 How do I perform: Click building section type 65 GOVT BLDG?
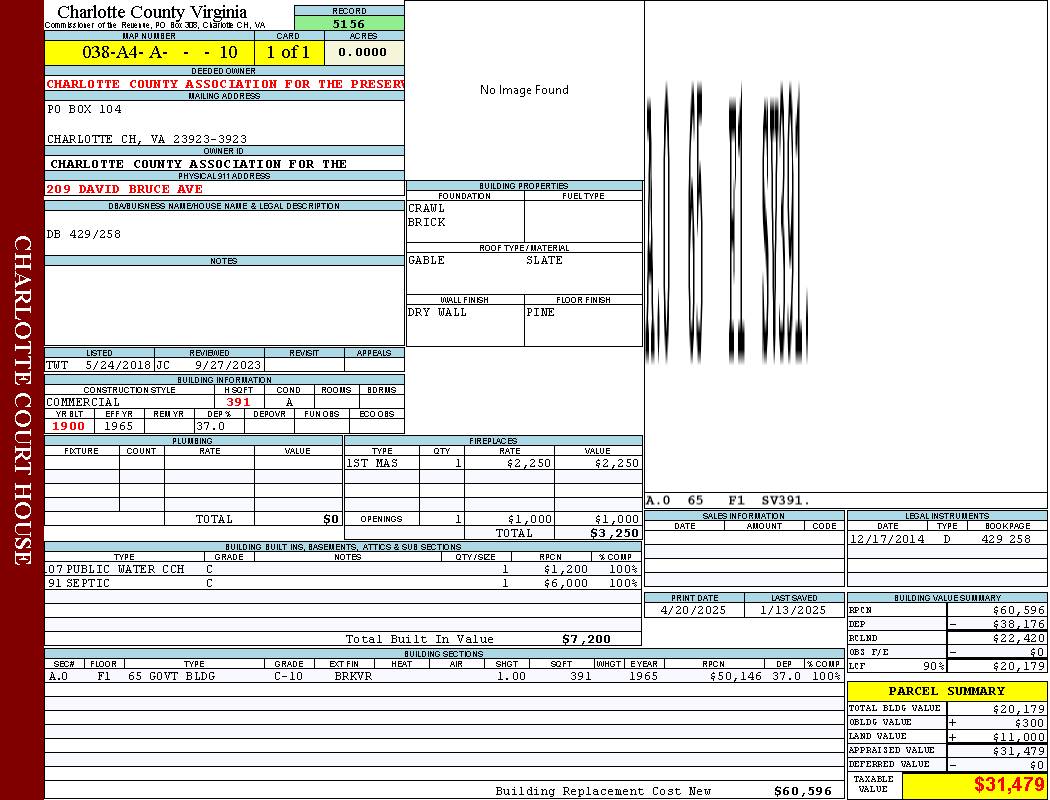[x=171, y=676]
